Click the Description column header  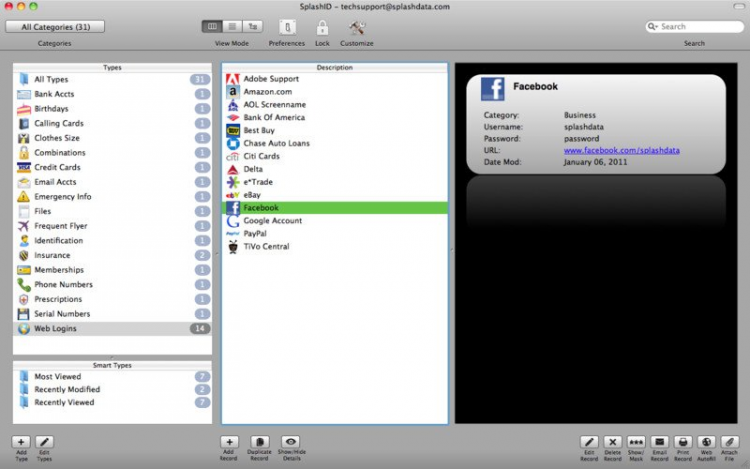(335, 67)
